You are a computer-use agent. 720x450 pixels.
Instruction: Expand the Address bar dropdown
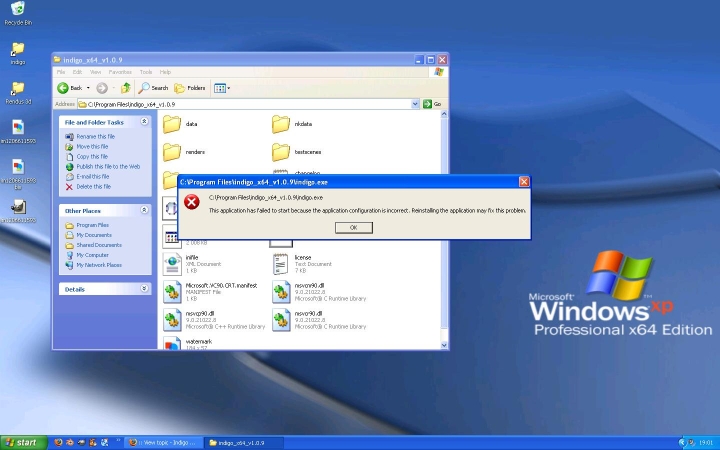(x=415, y=104)
